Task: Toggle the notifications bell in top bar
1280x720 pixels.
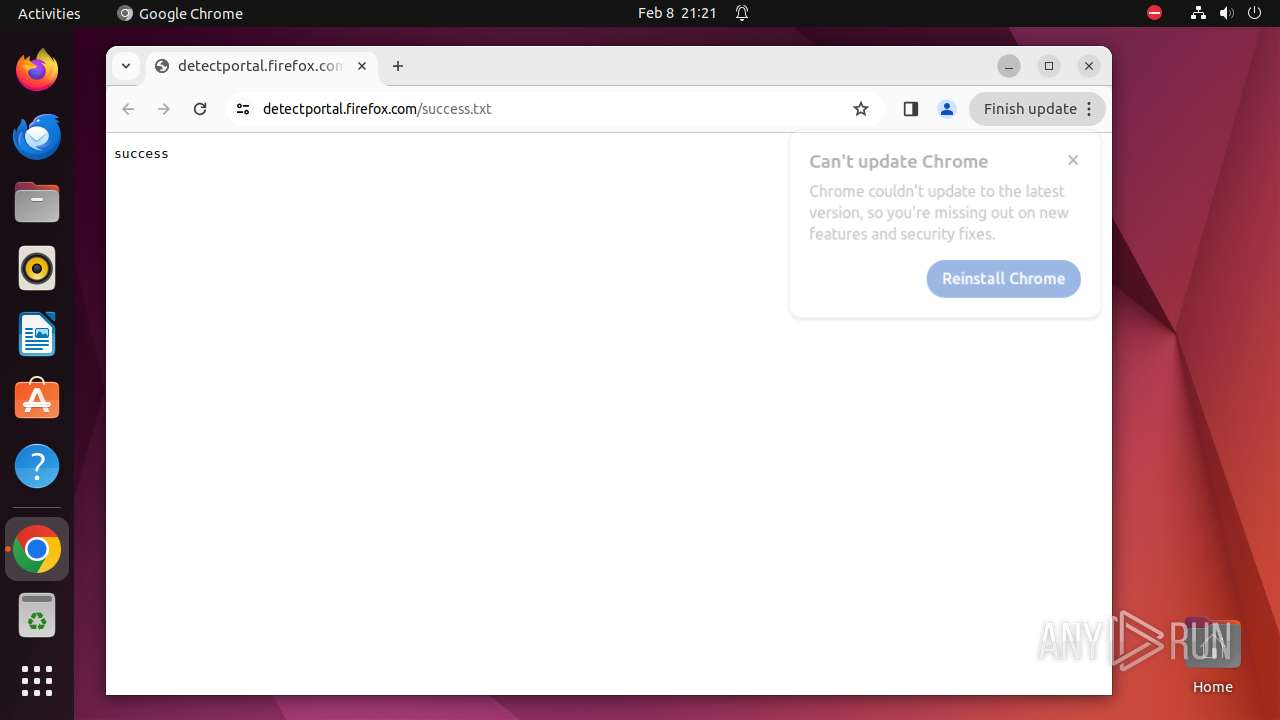Action: [742, 13]
